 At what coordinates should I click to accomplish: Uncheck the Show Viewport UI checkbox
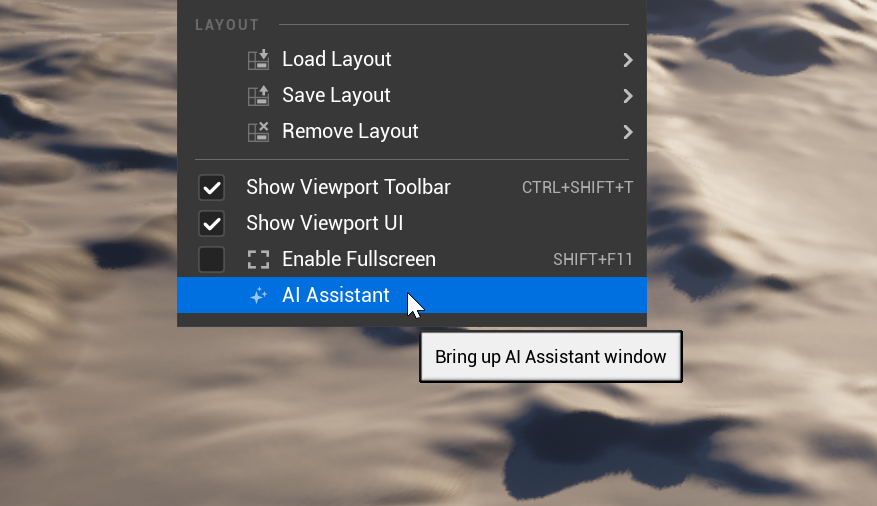coord(211,224)
